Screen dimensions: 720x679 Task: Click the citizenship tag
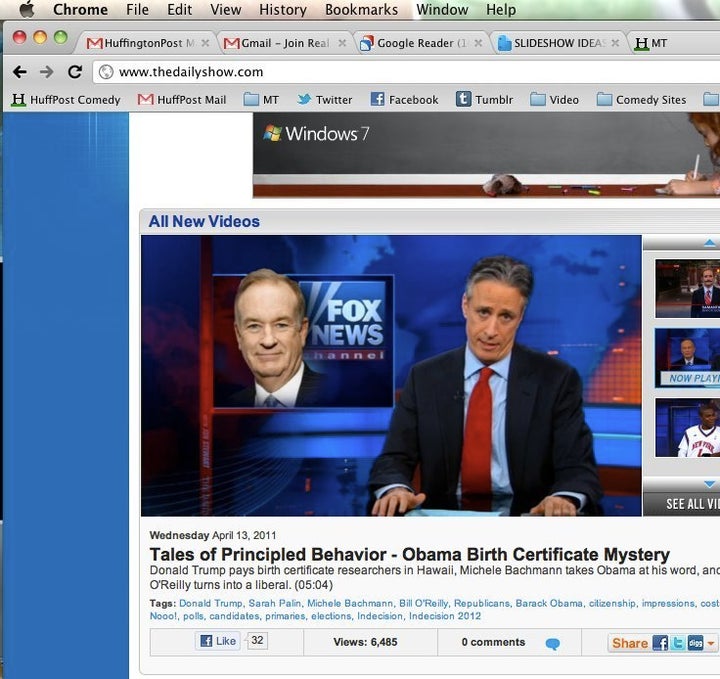612,603
